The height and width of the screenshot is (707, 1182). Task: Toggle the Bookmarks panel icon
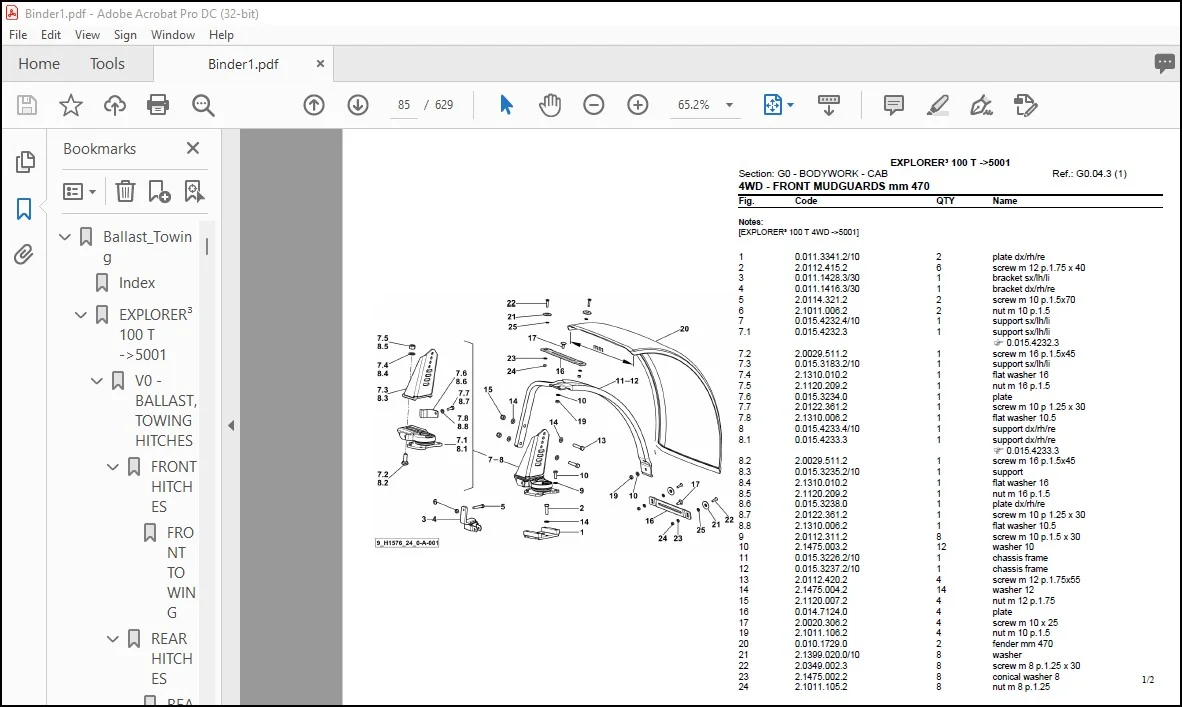click(x=24, y=209)
